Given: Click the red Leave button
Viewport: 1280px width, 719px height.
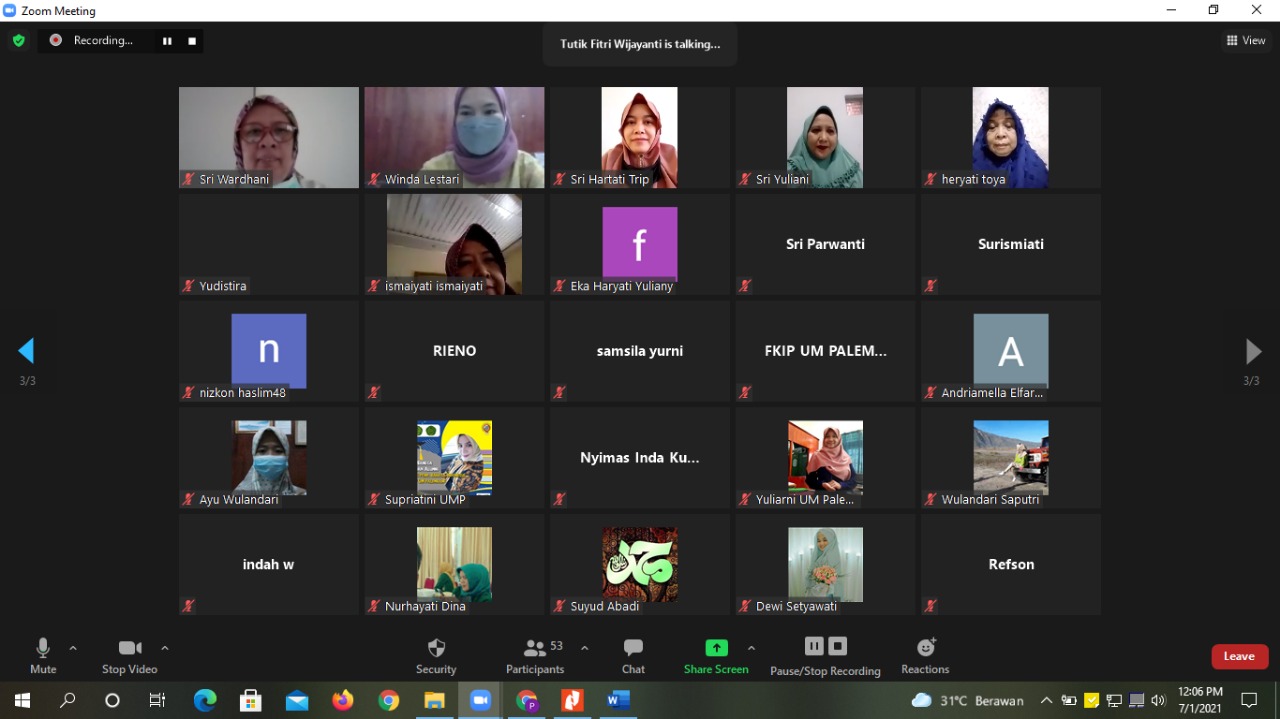Looking at the screenshot, I should 1240,656.
